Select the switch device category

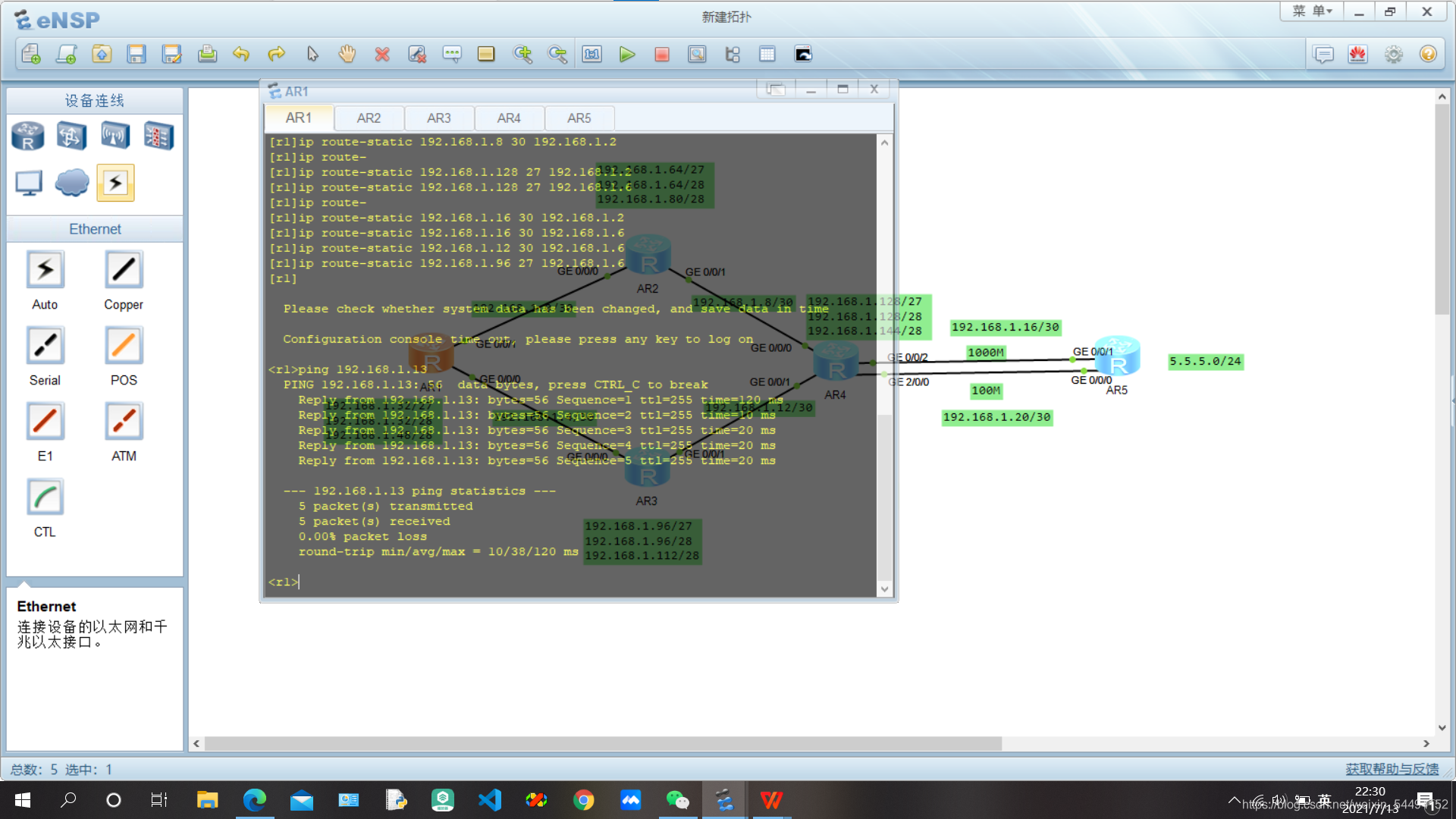pos(71,136)
